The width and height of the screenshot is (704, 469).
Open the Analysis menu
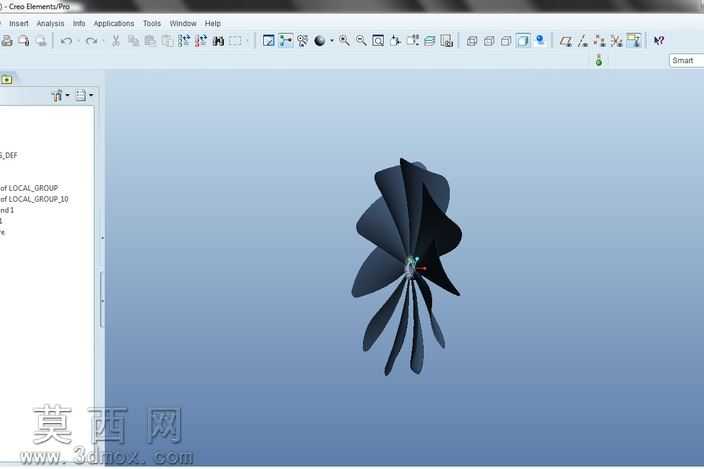pyautogui.click(x=50, y=23)
